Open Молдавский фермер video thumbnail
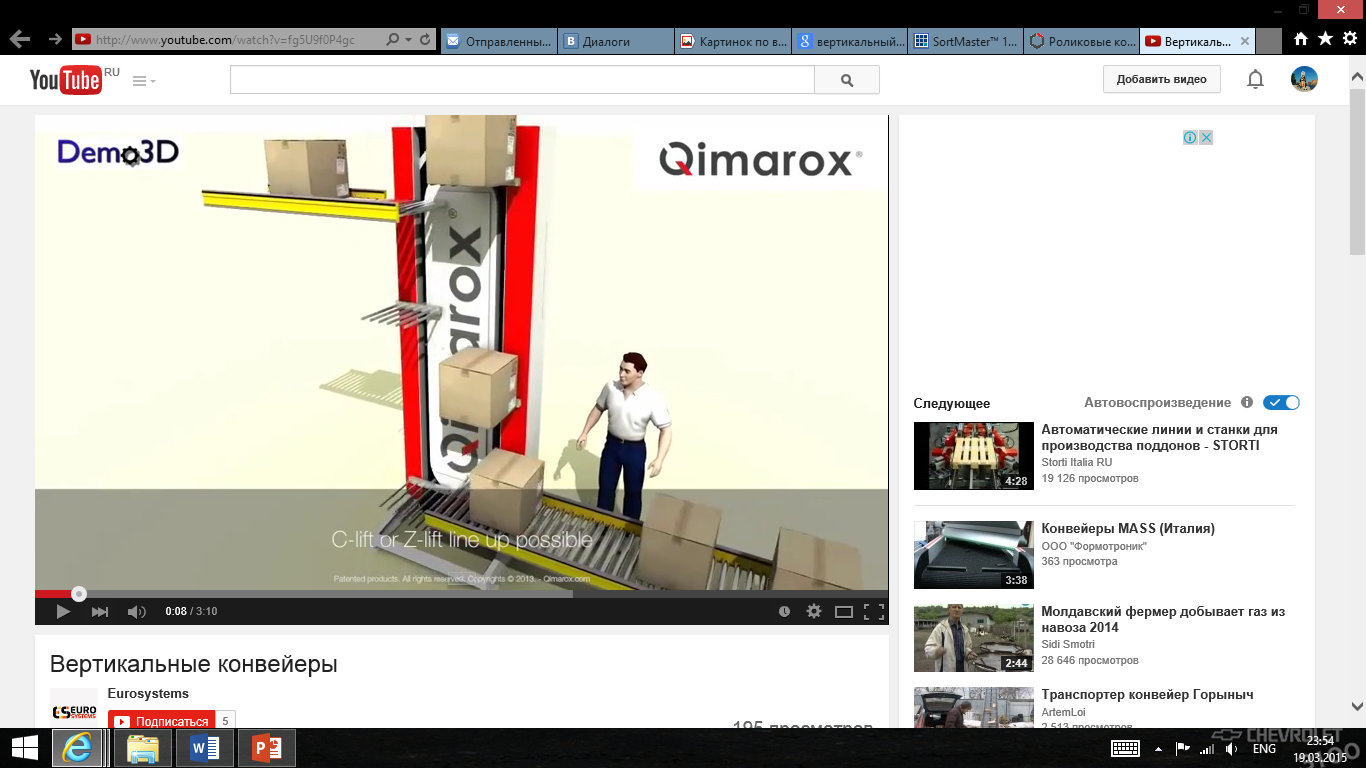 tap(973, 637)
